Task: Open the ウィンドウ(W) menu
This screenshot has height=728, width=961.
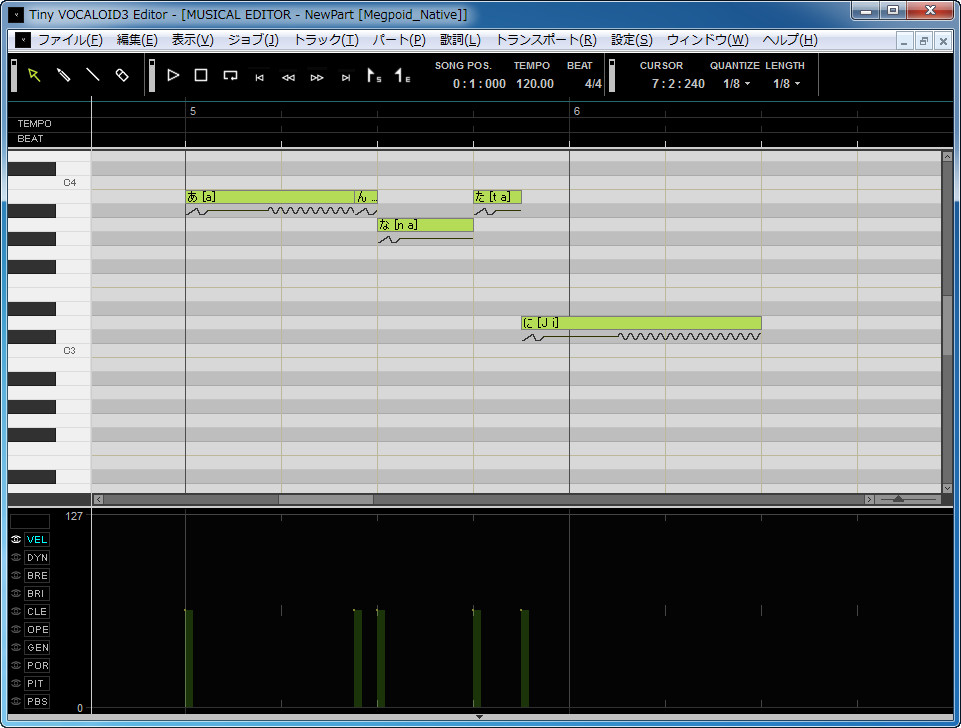Action: pos(707,40)
